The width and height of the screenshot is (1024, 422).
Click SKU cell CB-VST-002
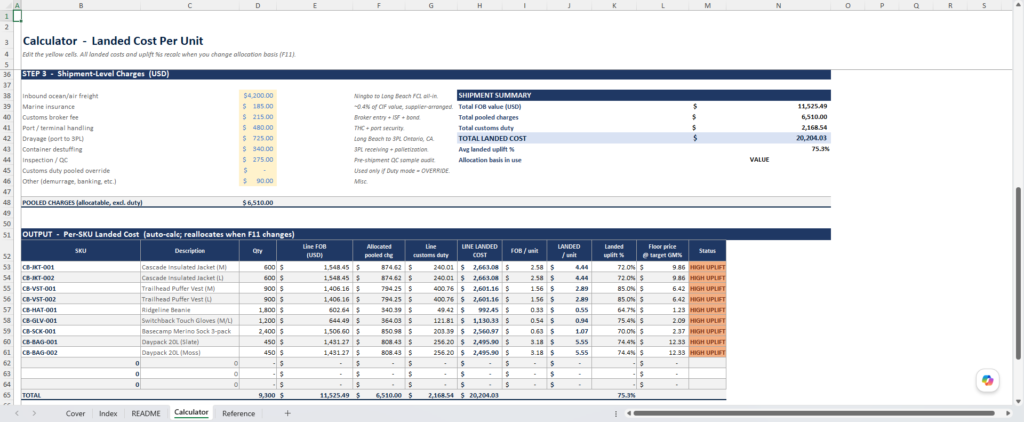(80, 299)
